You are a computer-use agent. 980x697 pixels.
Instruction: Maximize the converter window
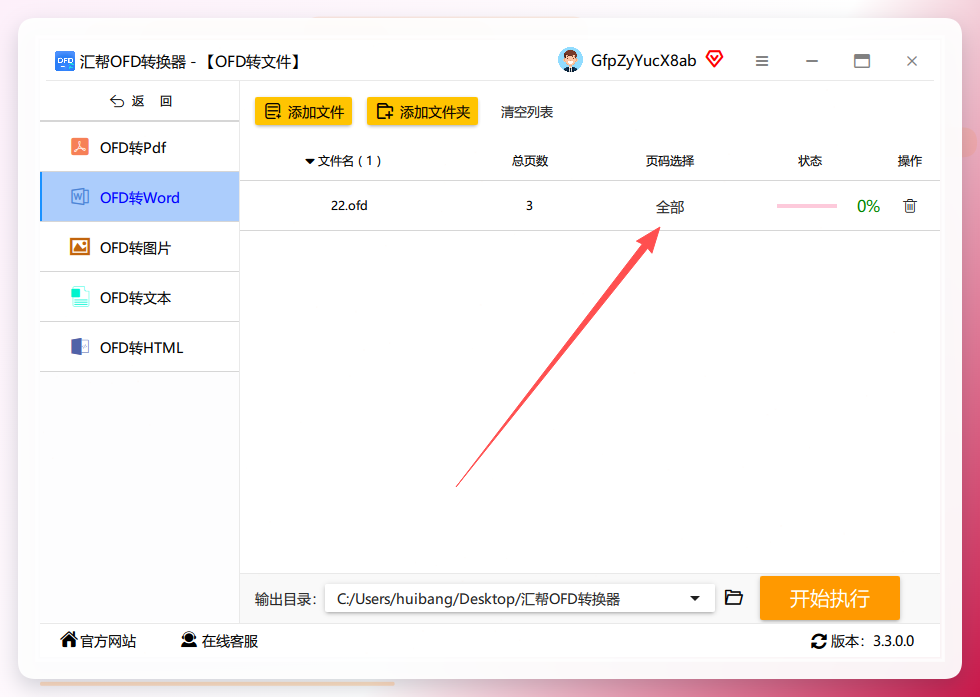pos(862,61)
